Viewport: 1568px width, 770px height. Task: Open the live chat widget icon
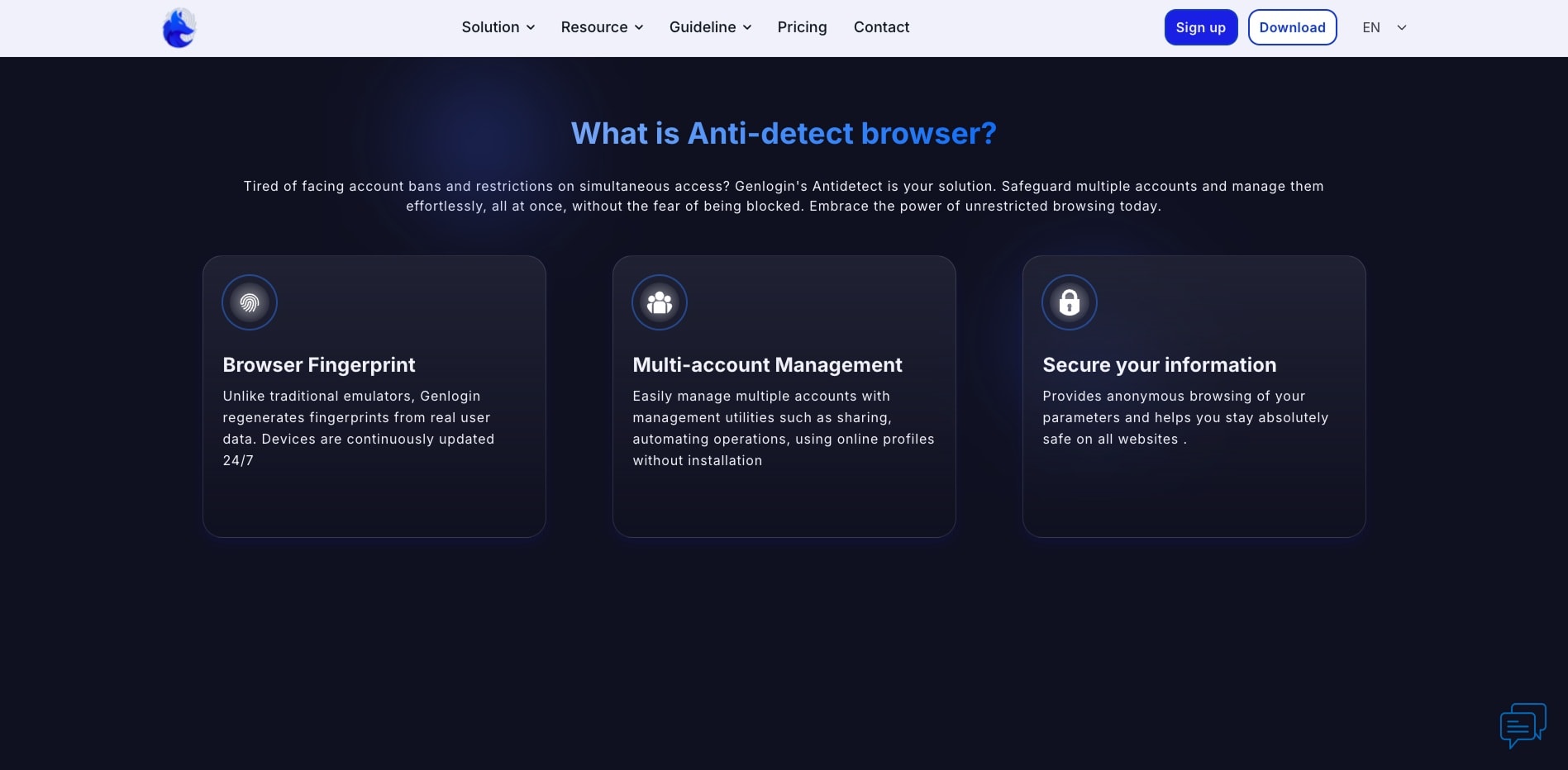pyautogui.click(x=1523, y=725)
